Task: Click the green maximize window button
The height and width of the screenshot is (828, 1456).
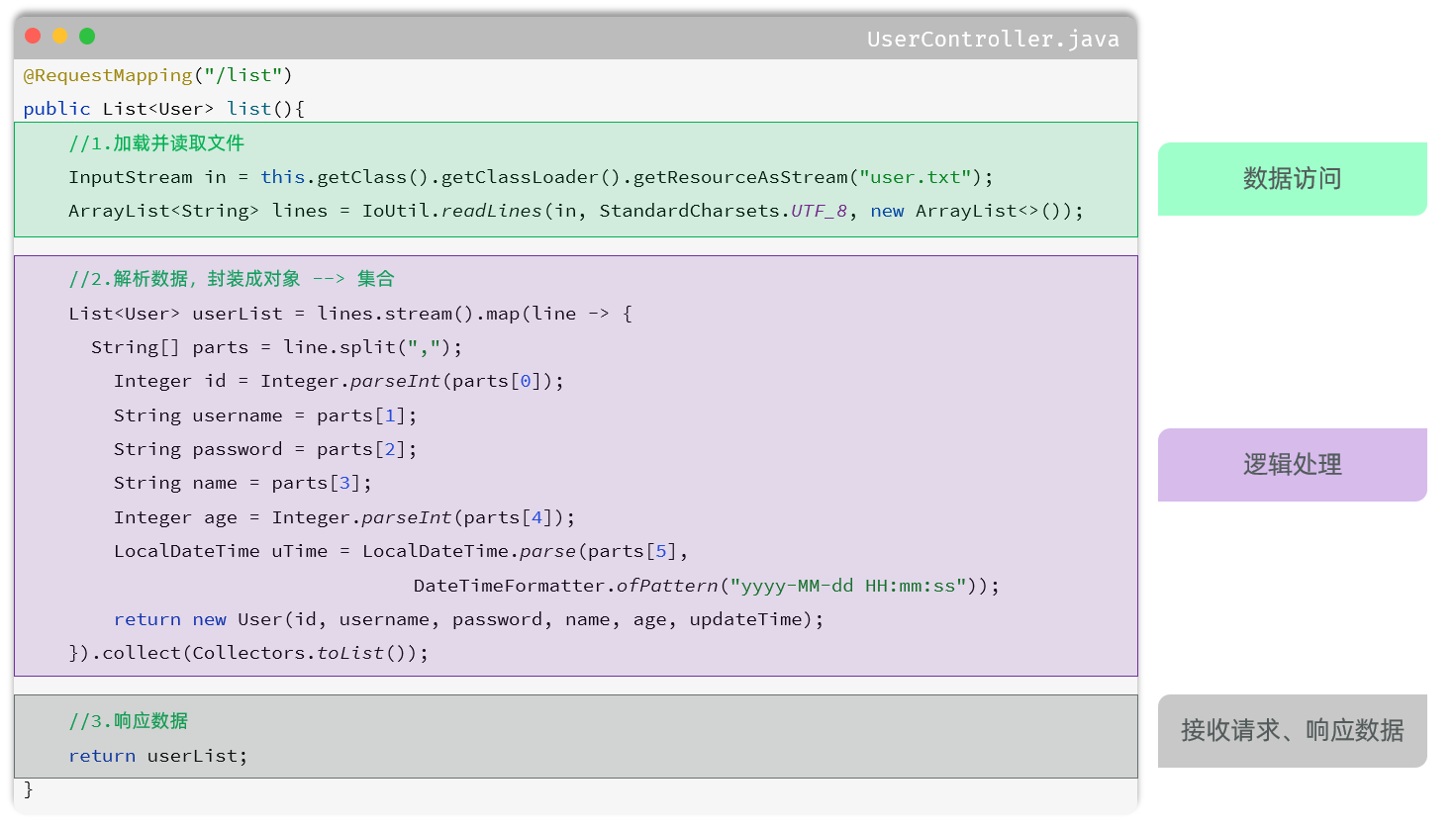Action: click(87, 35)
